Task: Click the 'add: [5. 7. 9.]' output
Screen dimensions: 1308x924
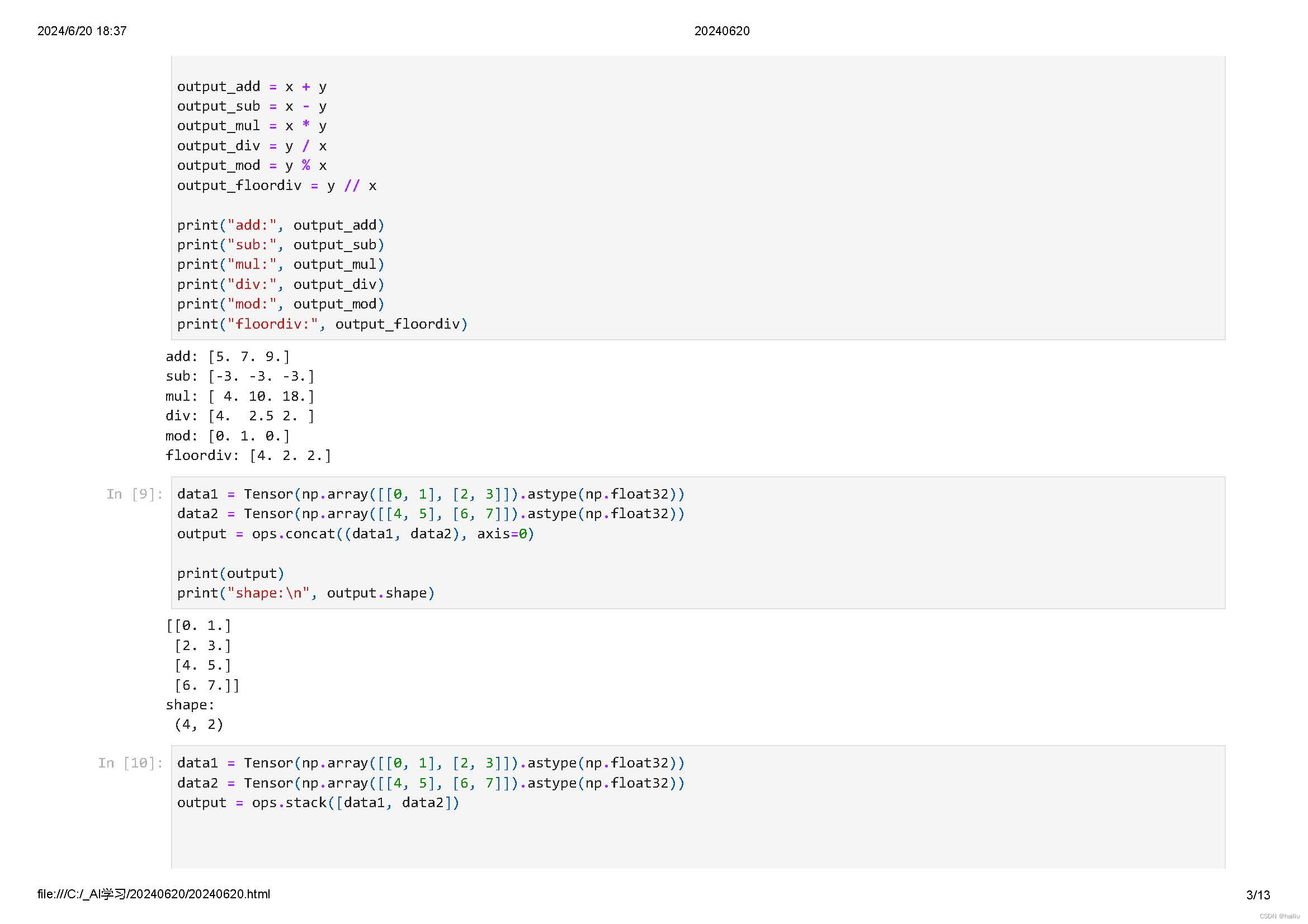Action: pos(228,357)
